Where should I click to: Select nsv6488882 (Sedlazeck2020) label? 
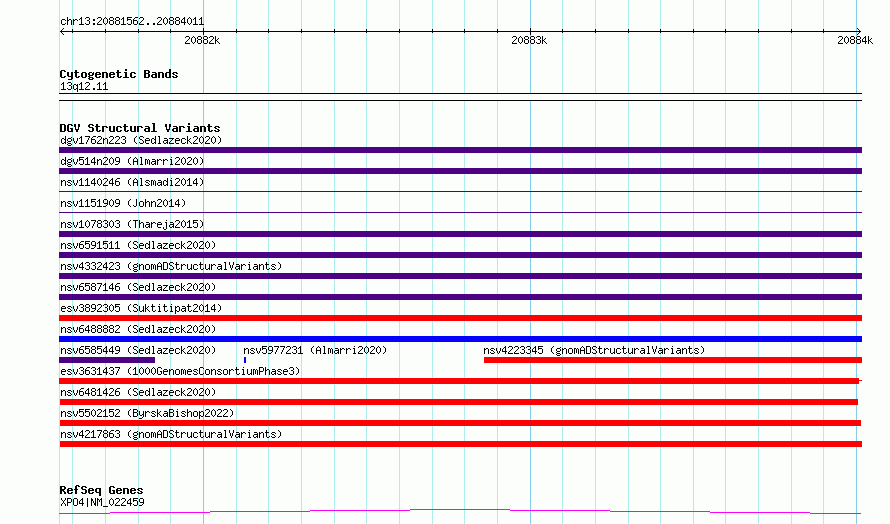pos(138,329)
